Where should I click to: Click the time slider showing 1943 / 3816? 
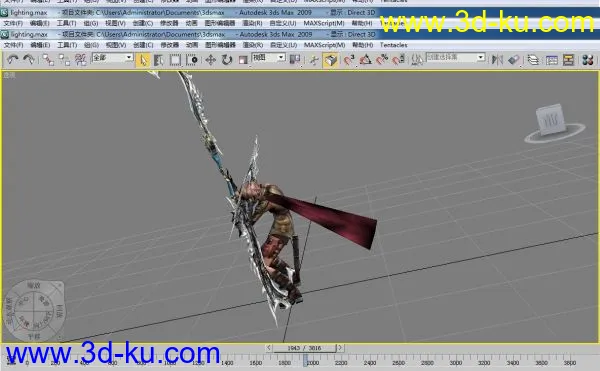click(x=305, y=348)
